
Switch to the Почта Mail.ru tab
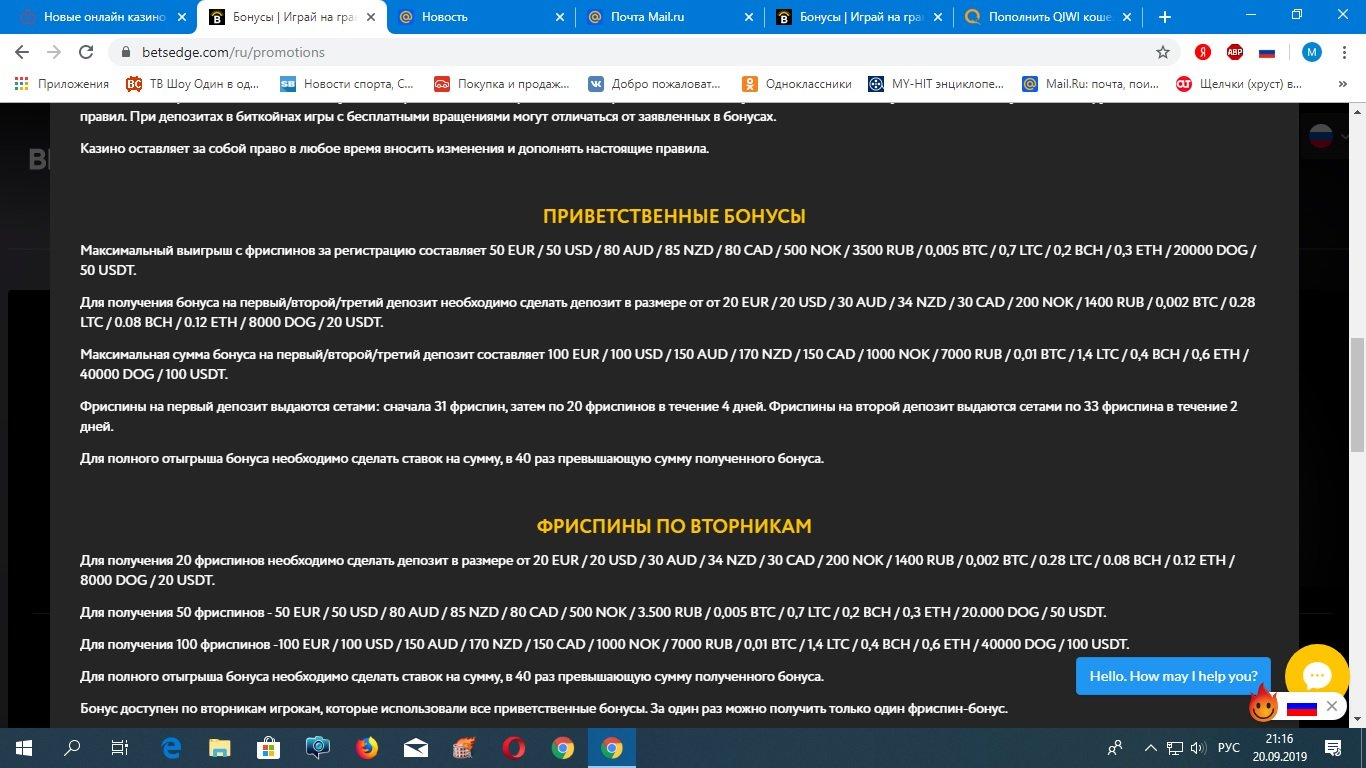660,17
